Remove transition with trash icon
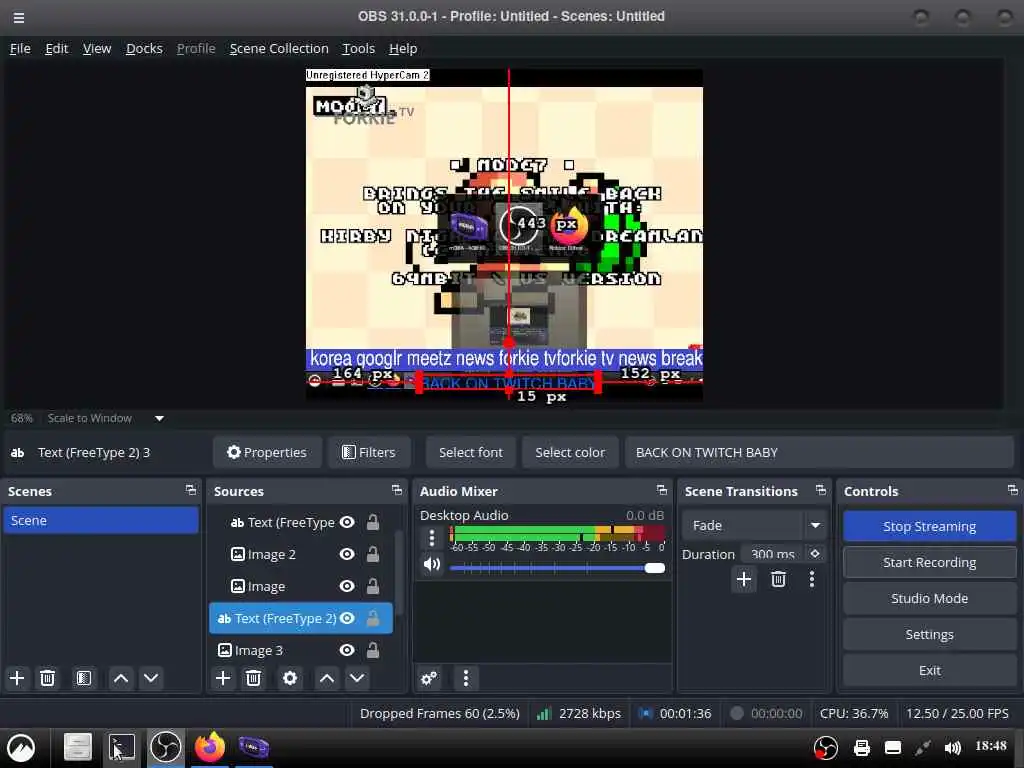1024x768 pixels. point(778,579)
